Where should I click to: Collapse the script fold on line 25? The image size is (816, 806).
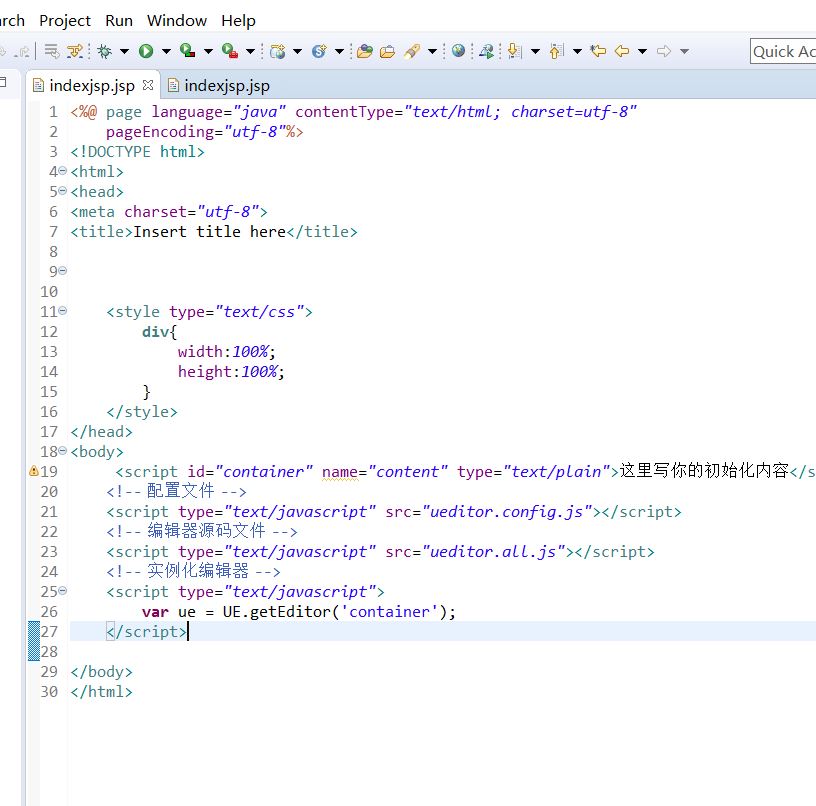pyautogui.click(x=62, y=591)
